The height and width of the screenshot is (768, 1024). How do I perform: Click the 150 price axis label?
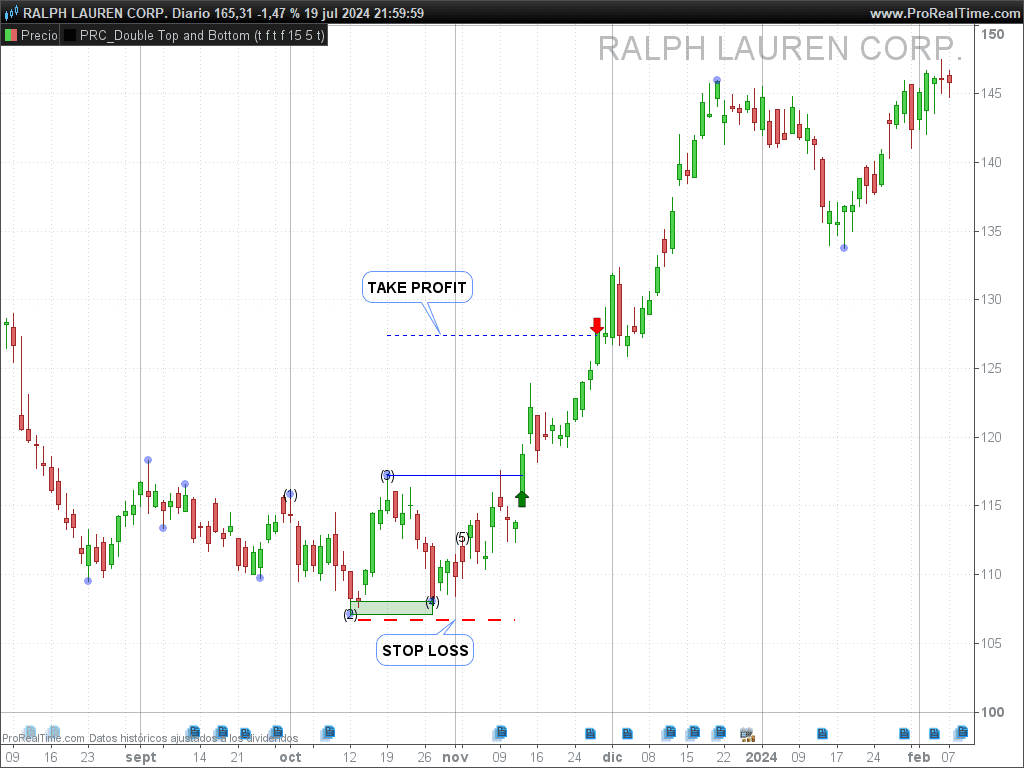(x=993, y=35)
